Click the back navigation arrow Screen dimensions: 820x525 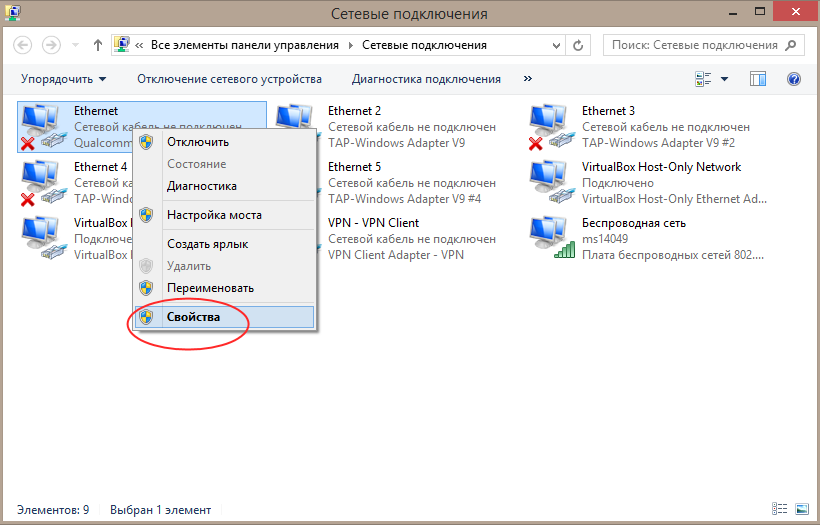click(22, 45)
